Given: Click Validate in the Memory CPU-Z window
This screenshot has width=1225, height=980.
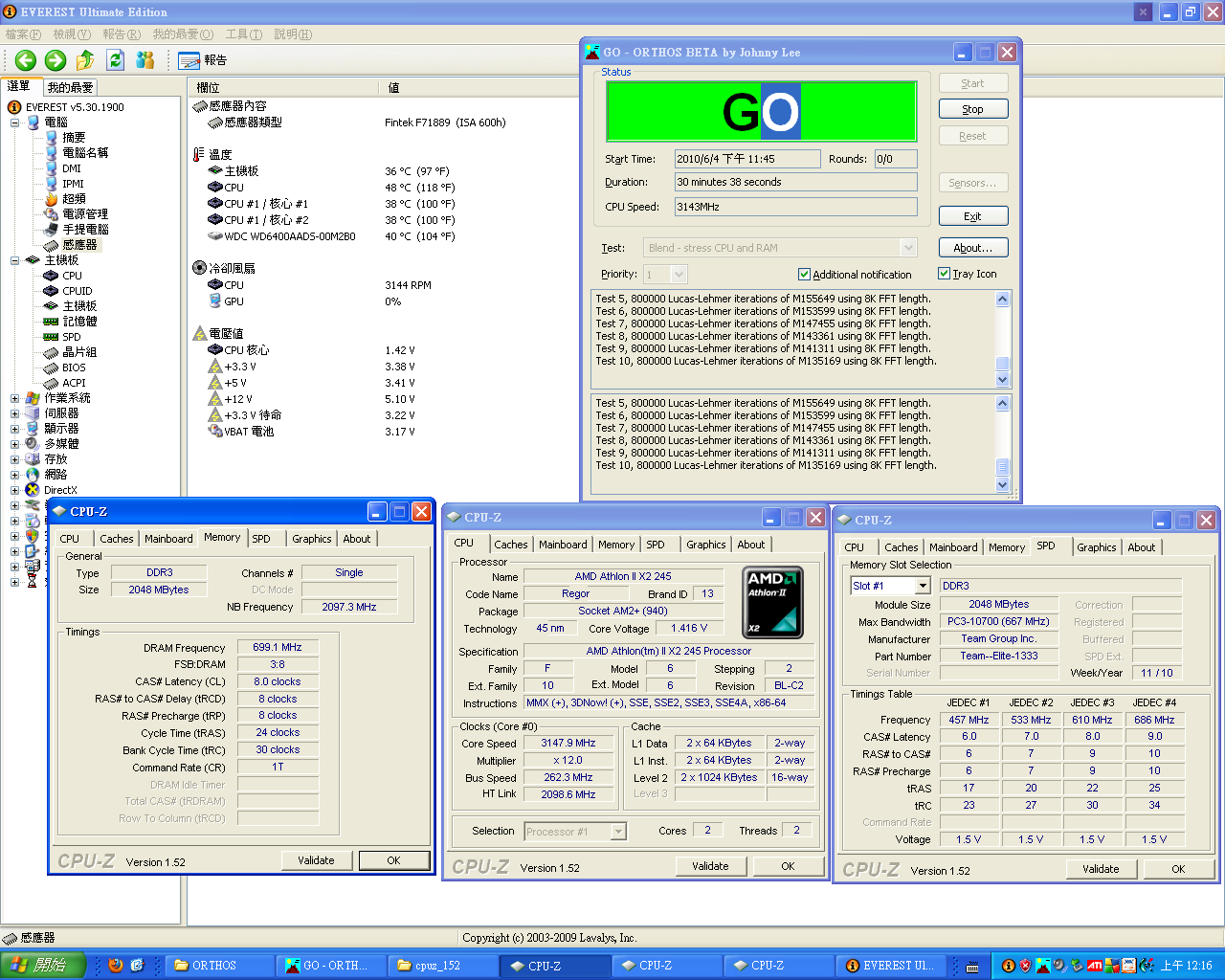Looking at the screenshot, I should coord(316,860).
